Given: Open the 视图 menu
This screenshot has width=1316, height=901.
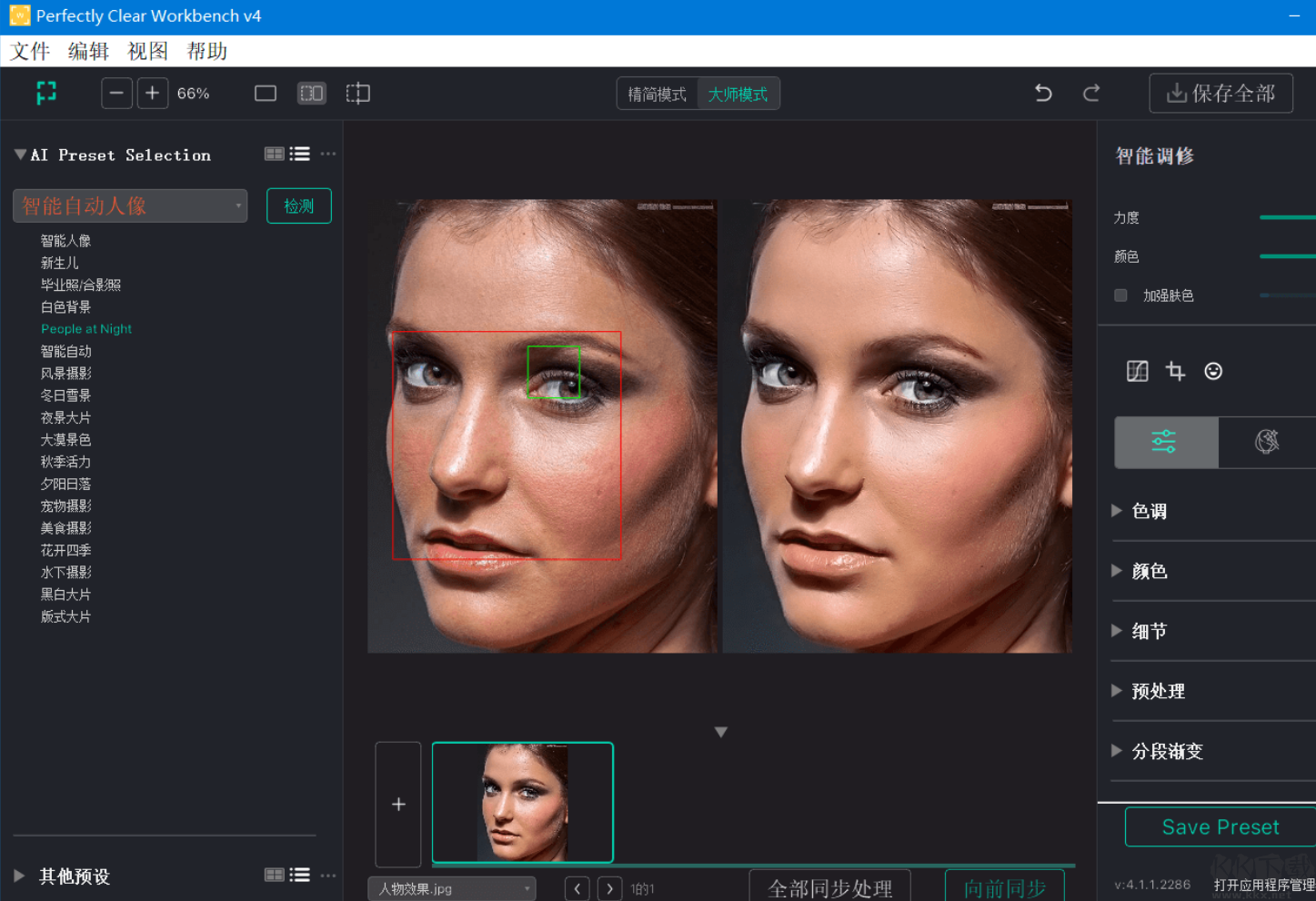Looking at the screenshot, I should [147, 52].
